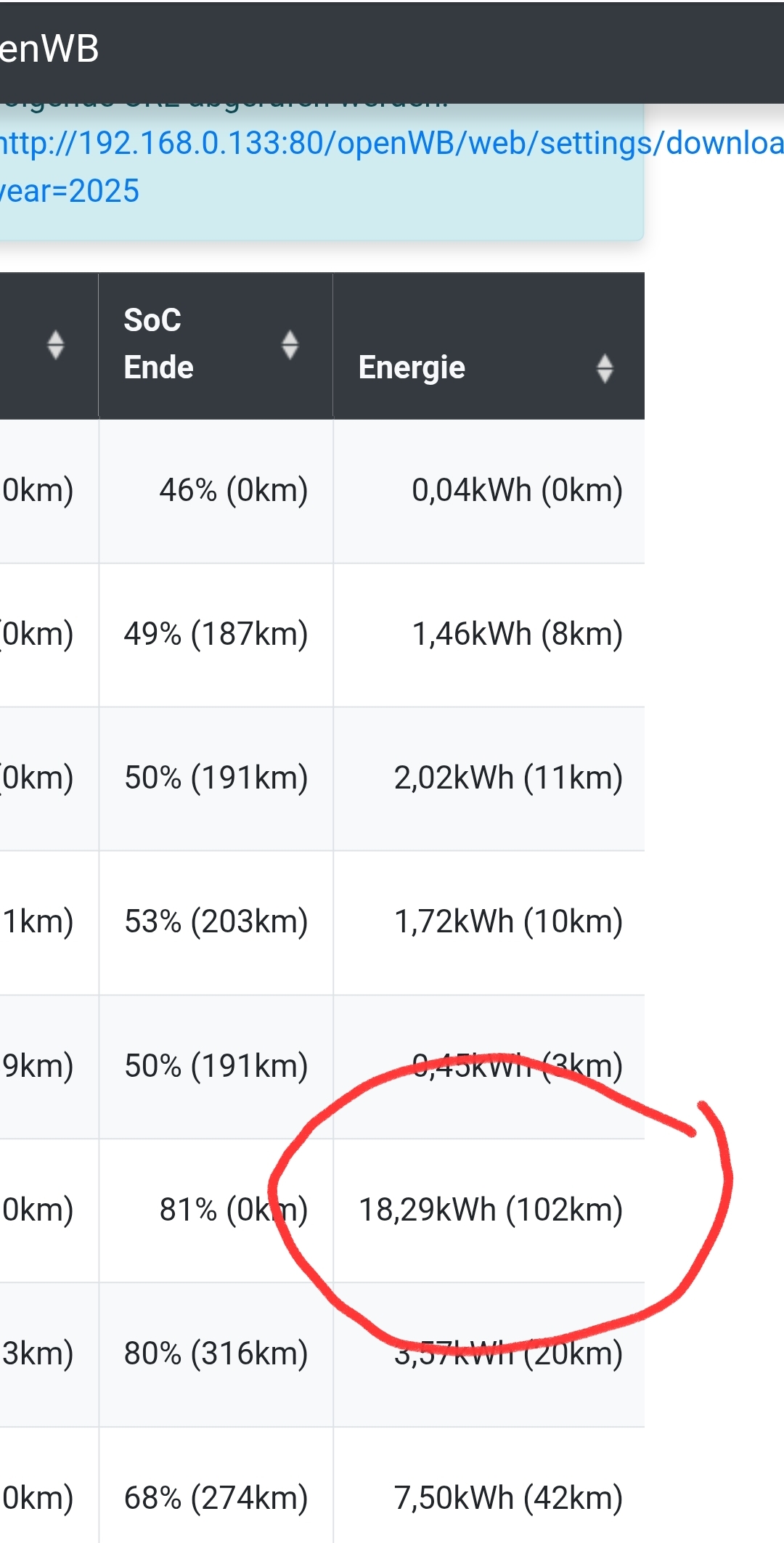Click the 7,50kWh (42km) energy cell
Screen dimensions: 784x1543
508,1497
